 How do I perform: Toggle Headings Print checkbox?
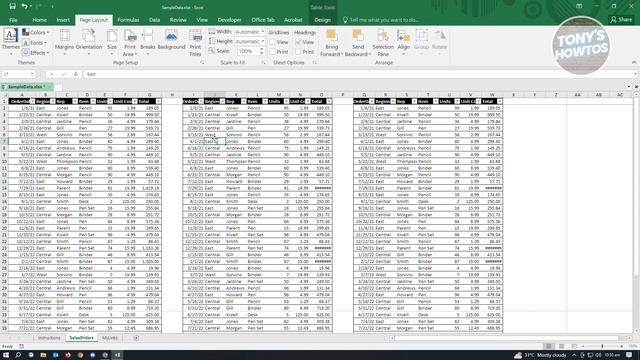pyautogui.click(x=298, y=52)
